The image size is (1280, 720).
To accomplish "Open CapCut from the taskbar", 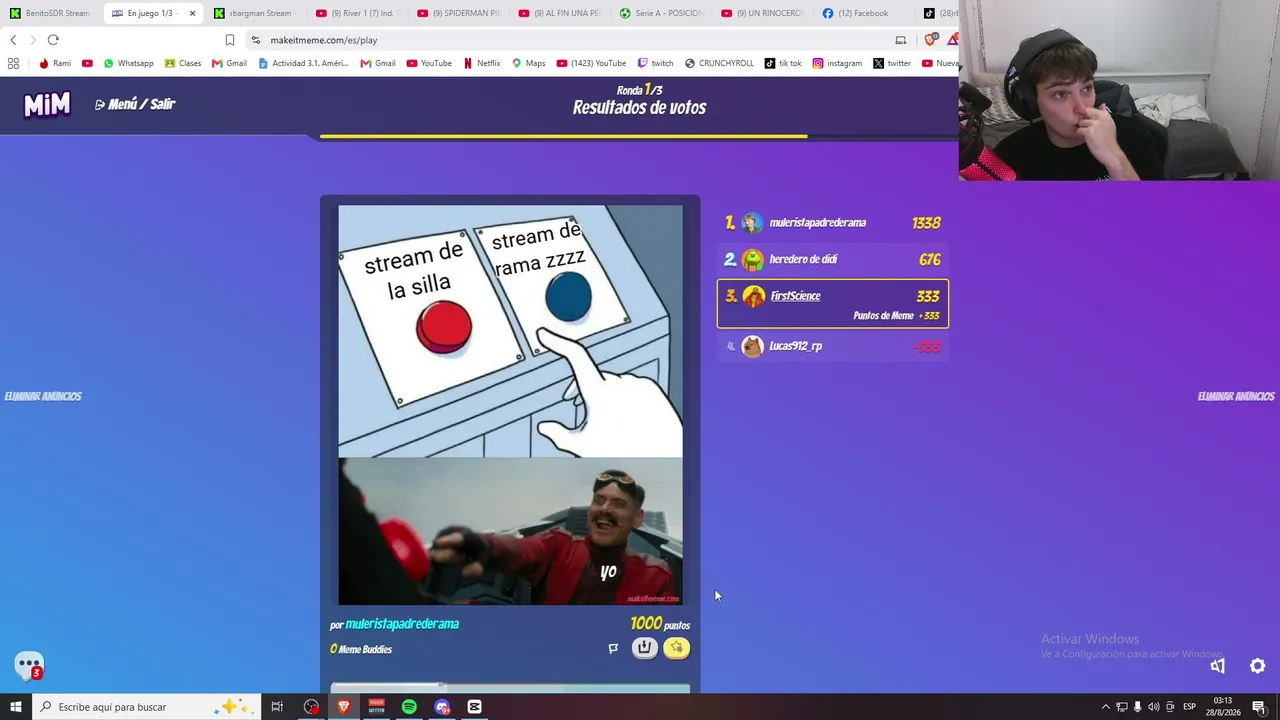I will point(474,707).
